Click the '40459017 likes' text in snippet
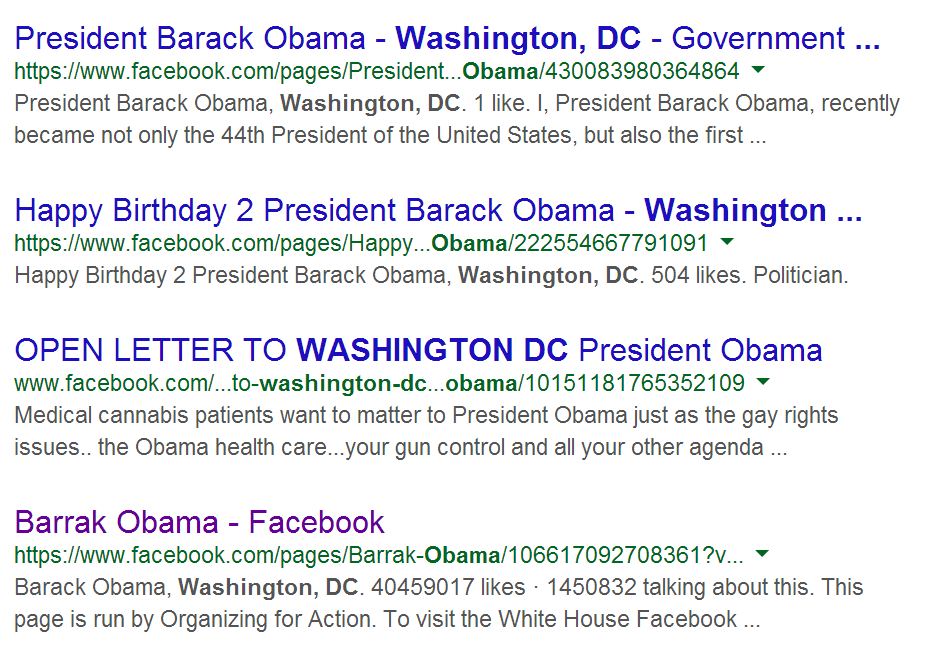 click(459, 587)
